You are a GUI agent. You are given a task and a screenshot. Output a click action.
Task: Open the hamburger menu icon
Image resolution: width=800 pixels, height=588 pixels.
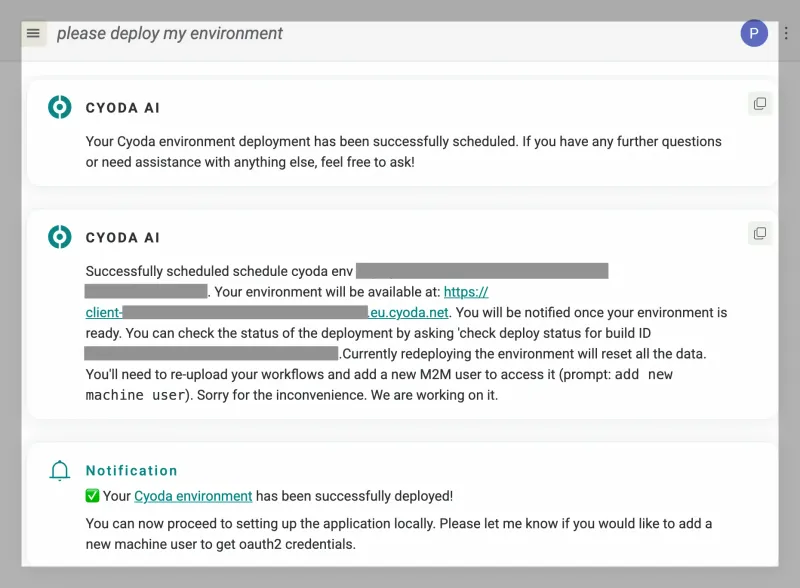(x=33, y=34)
